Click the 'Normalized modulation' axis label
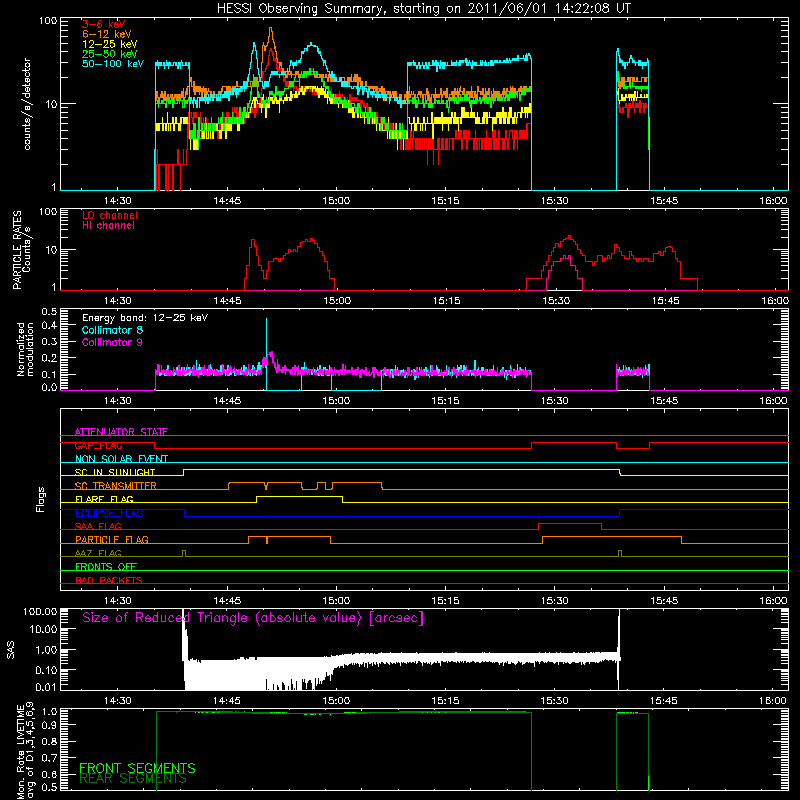Screen dimensions: 800x800 (x=25, y=349)
